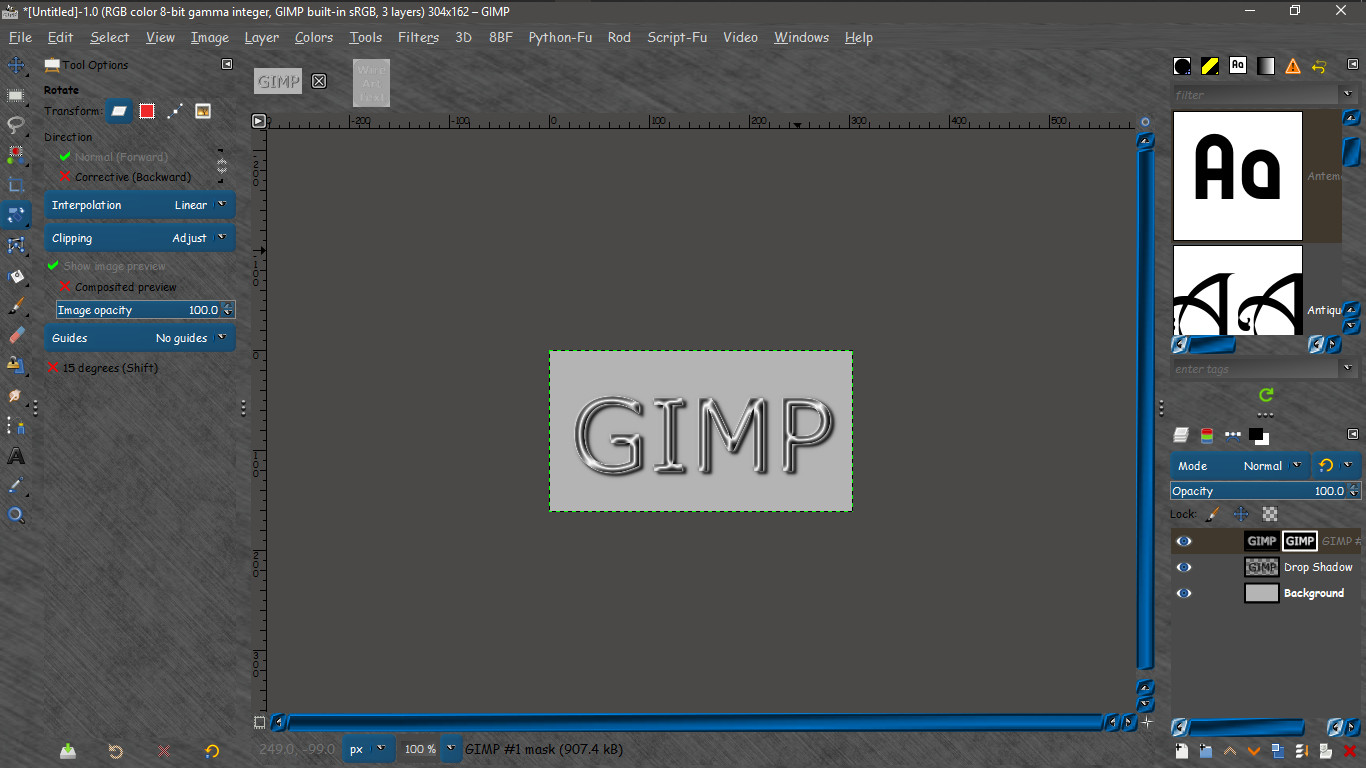Enable Normal (Forward) direction

(x=113, y=157)
